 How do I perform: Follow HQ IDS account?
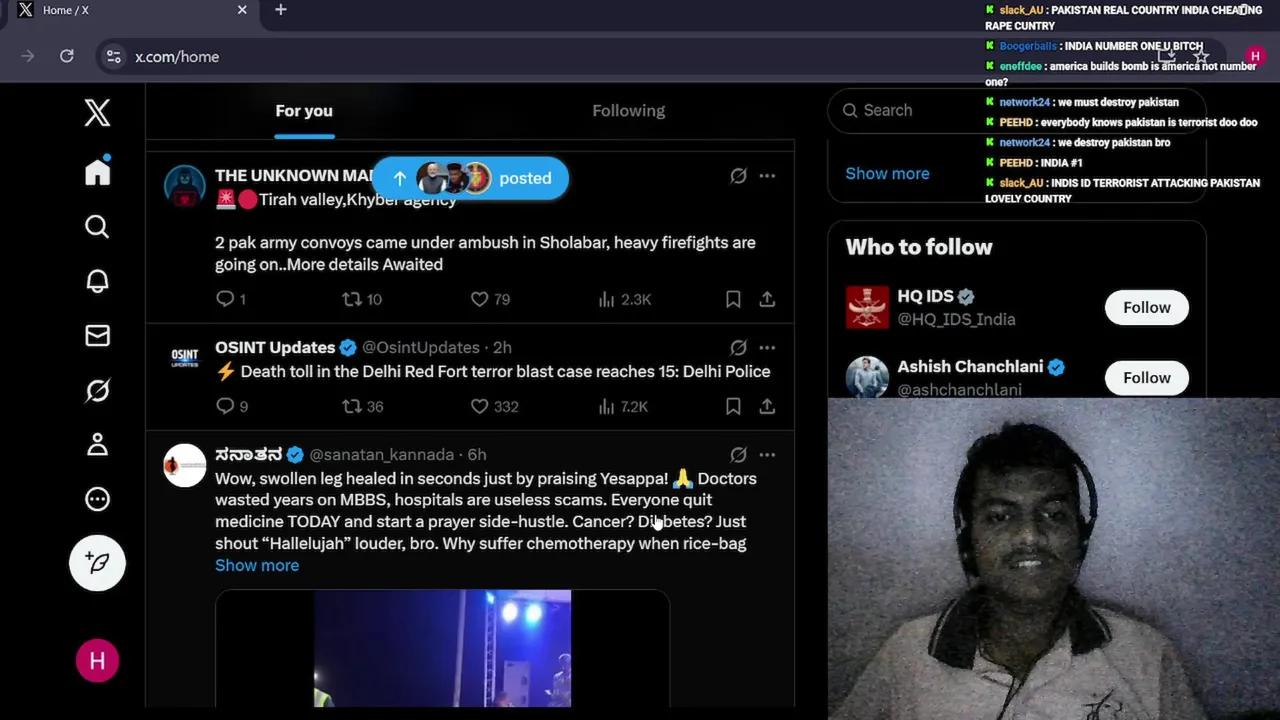[1146, 308]
